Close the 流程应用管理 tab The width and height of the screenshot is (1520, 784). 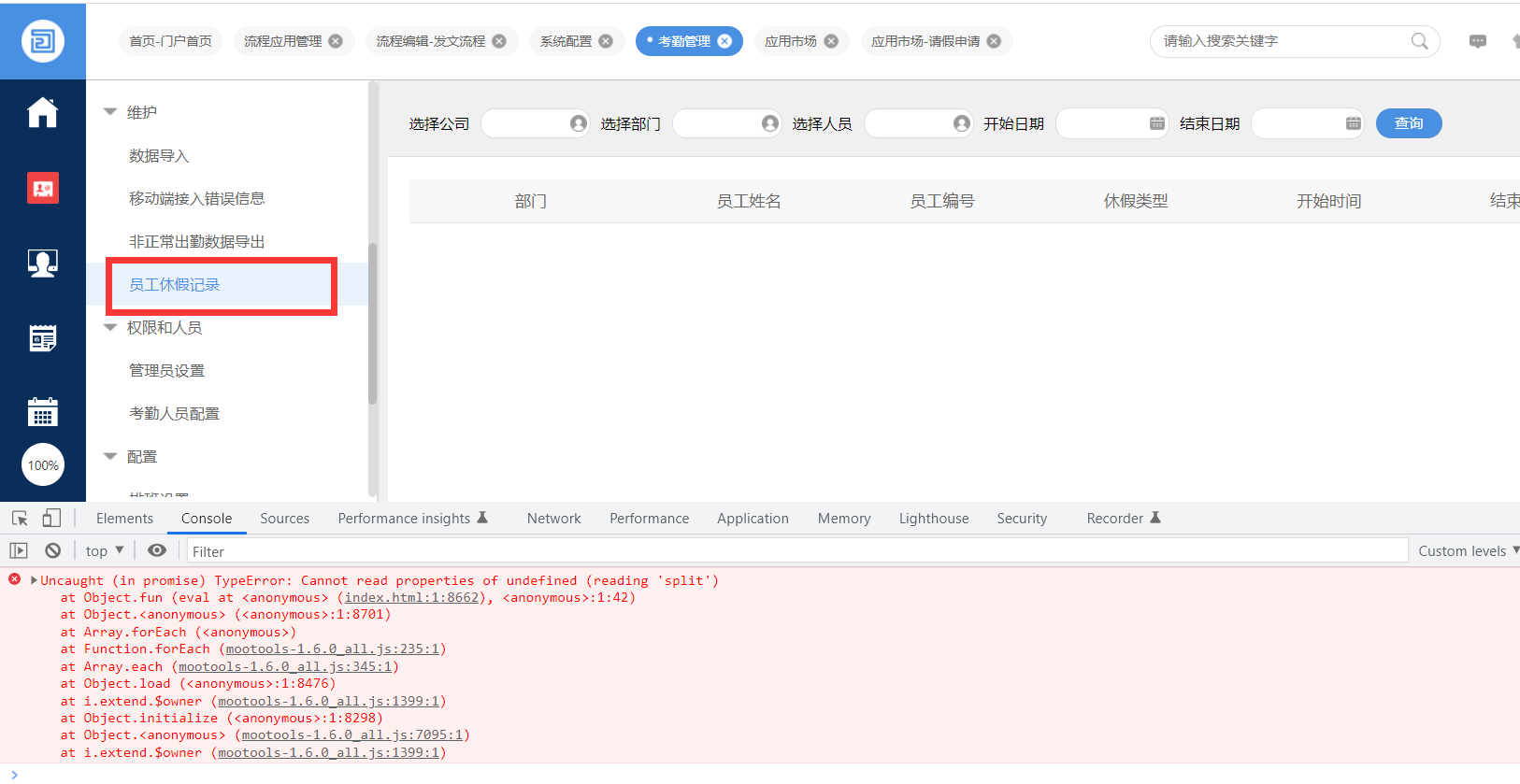(x=336, y=41)
